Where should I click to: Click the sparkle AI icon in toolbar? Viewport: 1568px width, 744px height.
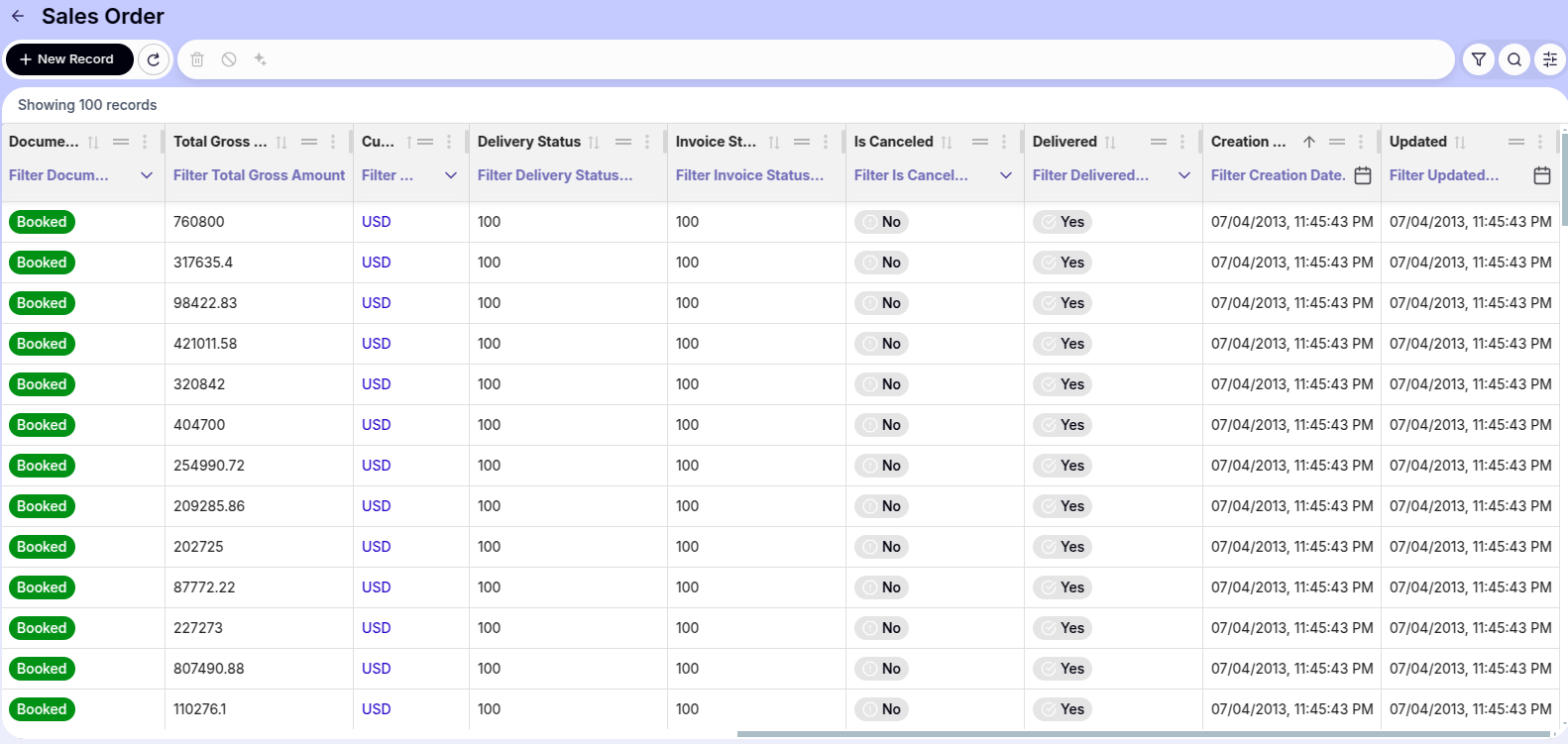click(261, 59)
